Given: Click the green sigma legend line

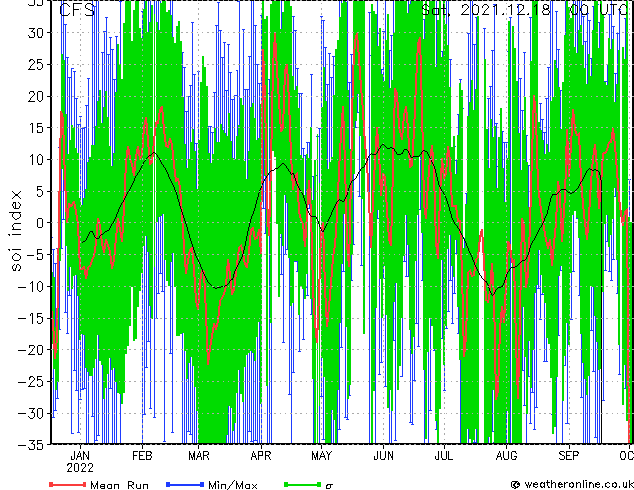Looking at the screenshot, I should 303,484.
